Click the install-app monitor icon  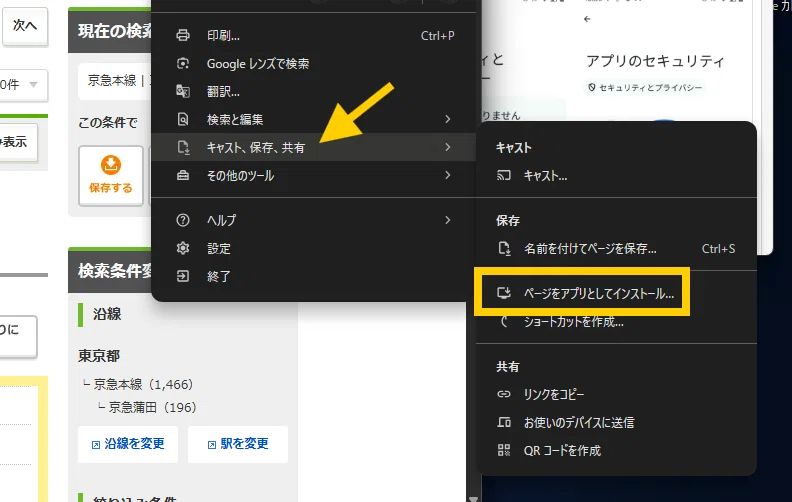click(504, 293)
